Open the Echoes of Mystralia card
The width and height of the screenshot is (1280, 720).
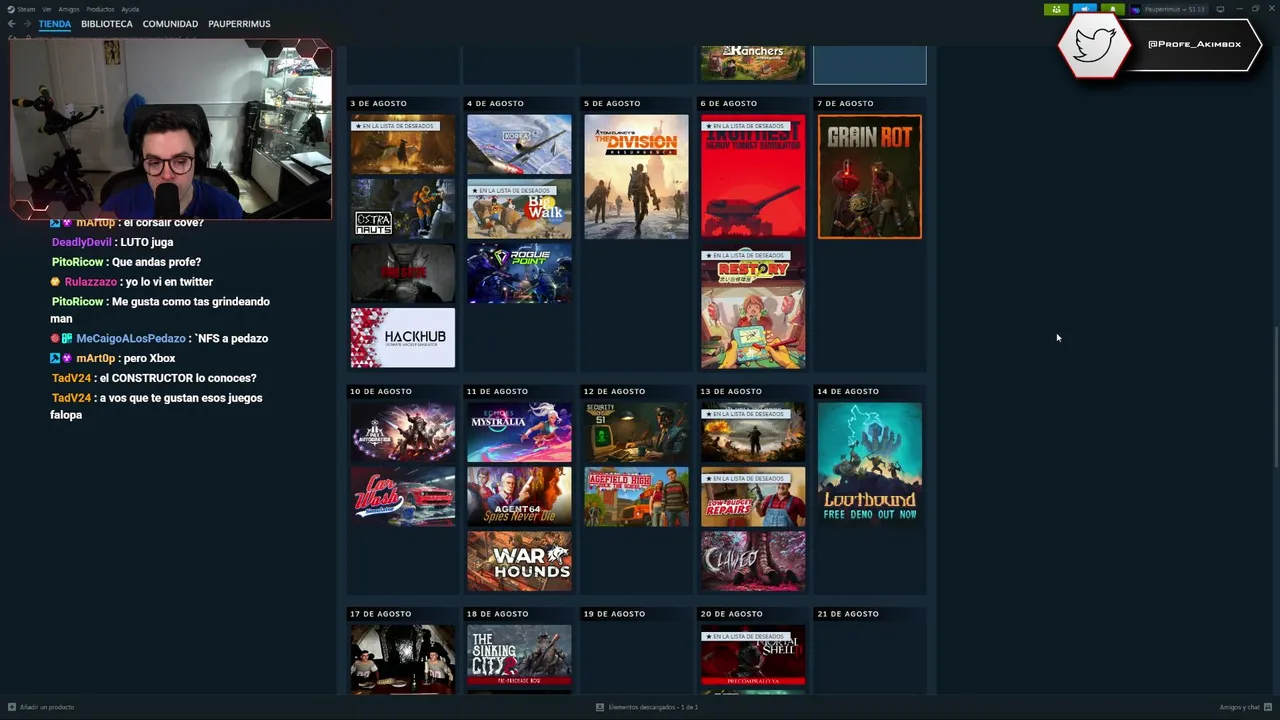coord(519,433)
